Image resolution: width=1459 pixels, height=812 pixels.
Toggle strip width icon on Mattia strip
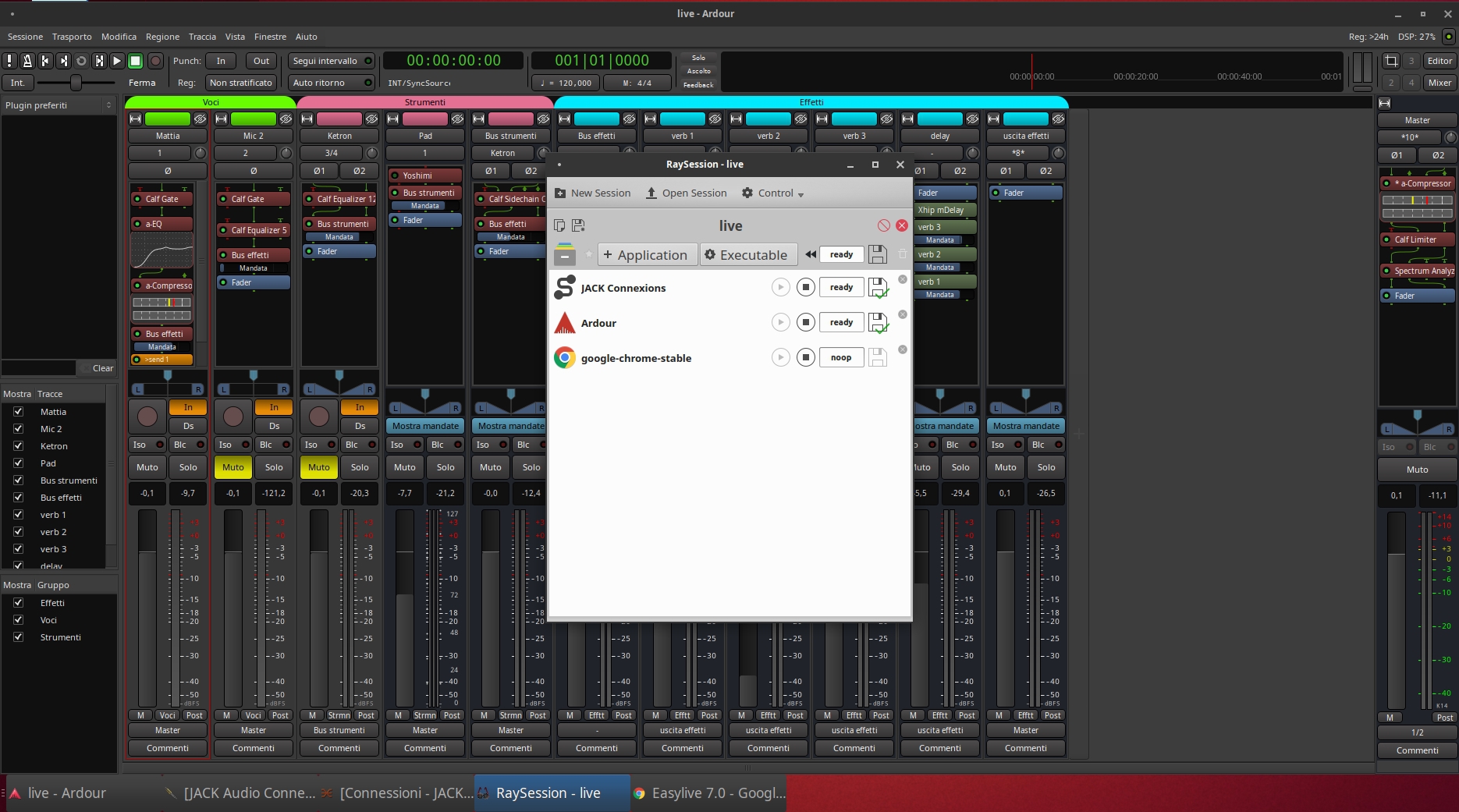point(136,119)
